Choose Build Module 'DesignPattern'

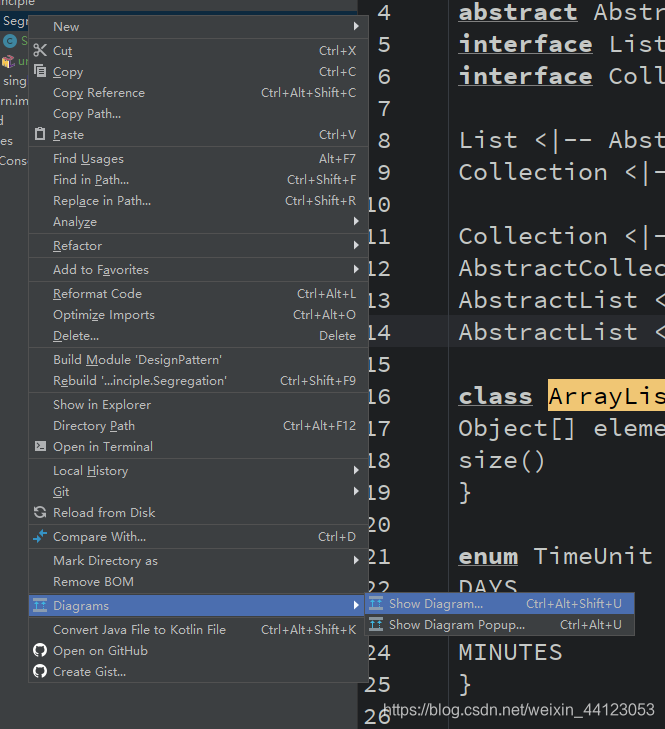199,359
